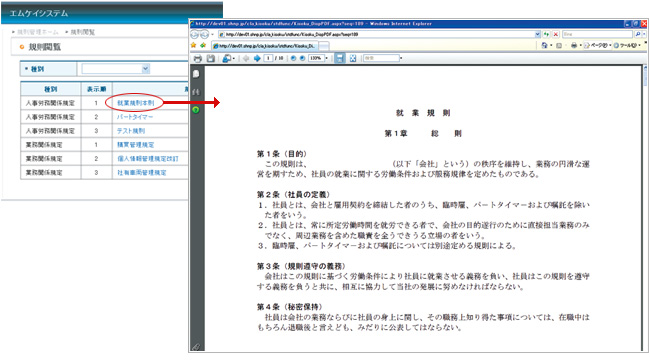Click the 第1条(目的) heading in the PDF

pyautogui.click(x=282, y=154)
